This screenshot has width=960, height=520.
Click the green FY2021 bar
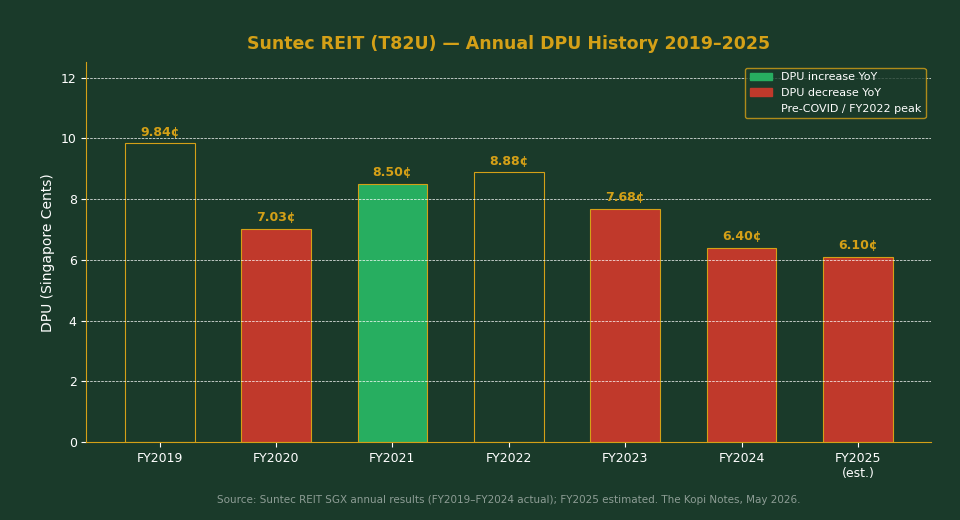pos(392,313)
